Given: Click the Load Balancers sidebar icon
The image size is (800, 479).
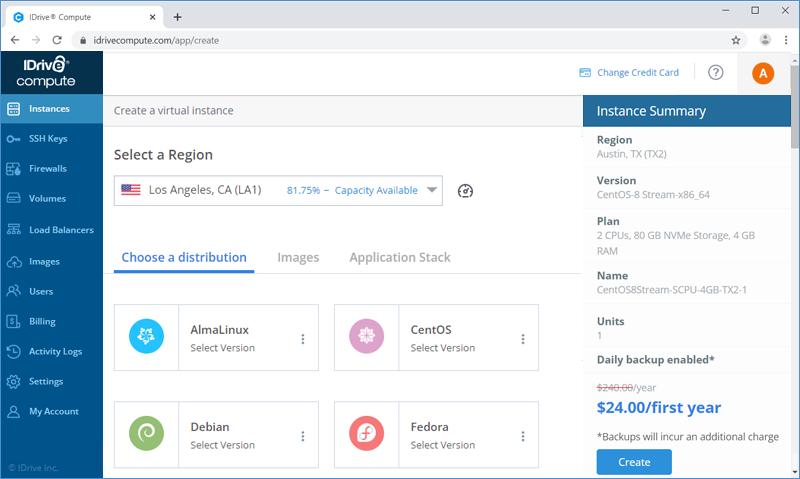Looking at the screenshot, I should pos(14,230).
